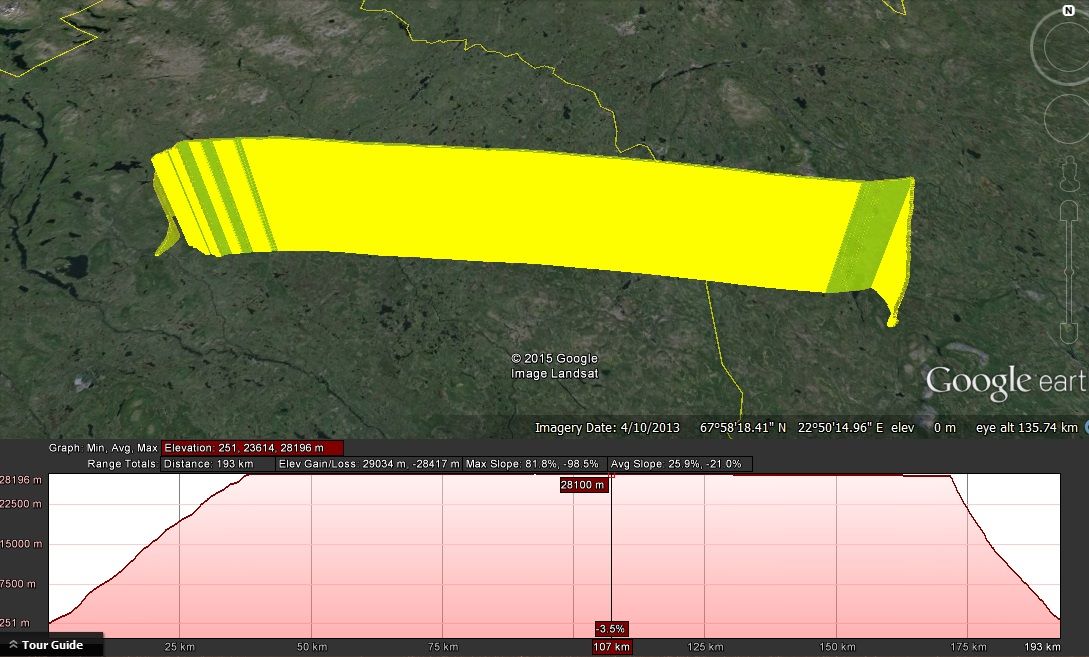Image resolution: width=1089 pixels, height=657 pixels.
Task: Click the Elev Gain/Loss statistic box
Action: tap(369, 464)
